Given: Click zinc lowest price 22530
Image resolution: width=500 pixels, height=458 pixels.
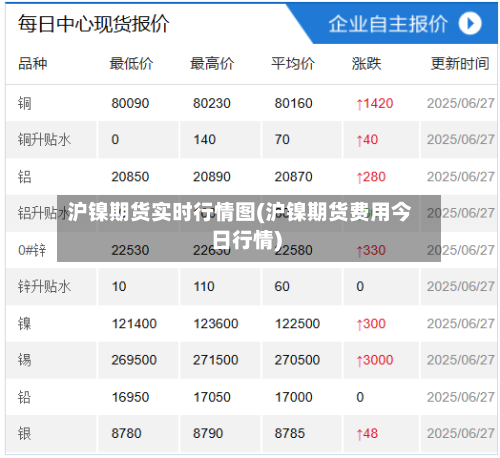Looking at the screenshot, I should point(130,250).
